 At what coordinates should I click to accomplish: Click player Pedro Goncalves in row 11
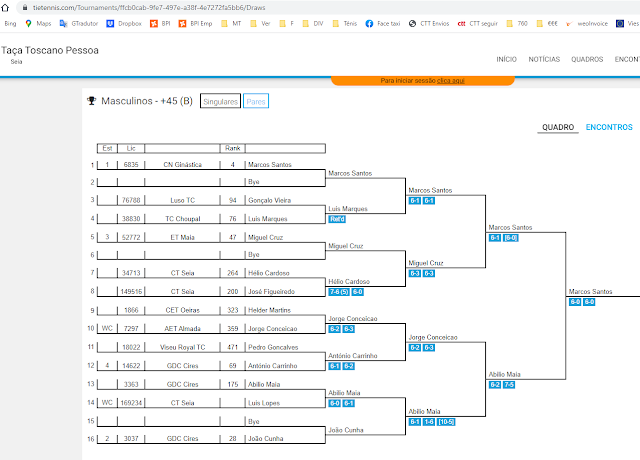click(273, 347)
